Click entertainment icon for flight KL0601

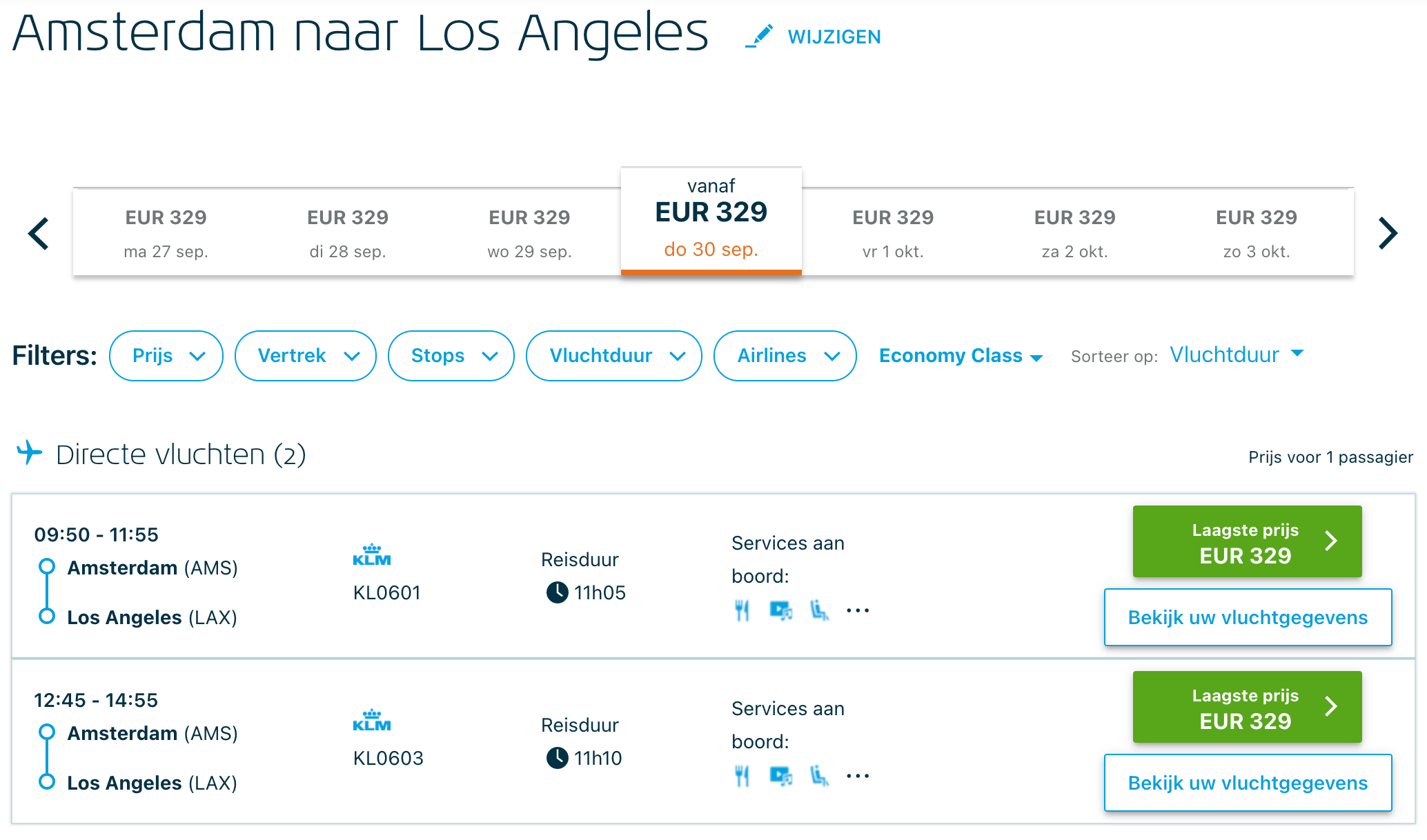point(780,610)
